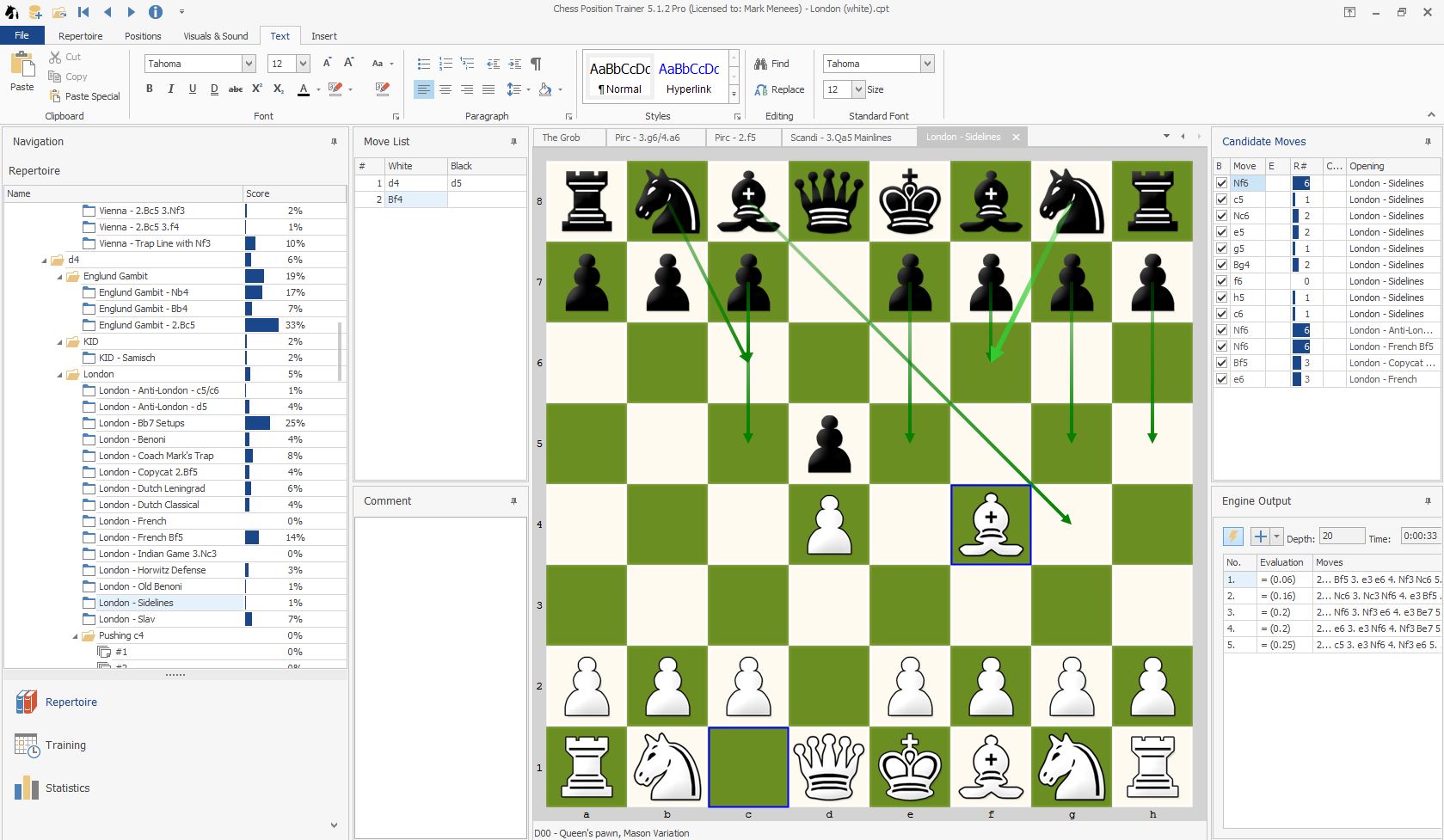Open the font size 12 dropdown
This screenshot has width=1444, height=840.
tap(303, 64)
